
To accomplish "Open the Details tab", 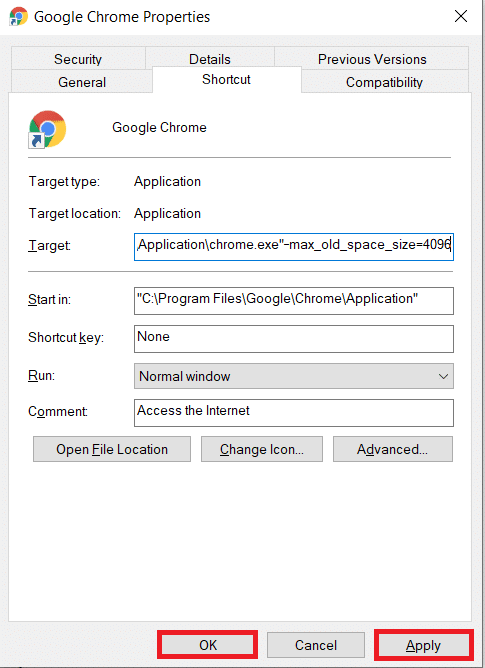I will (x=210, y=59).
